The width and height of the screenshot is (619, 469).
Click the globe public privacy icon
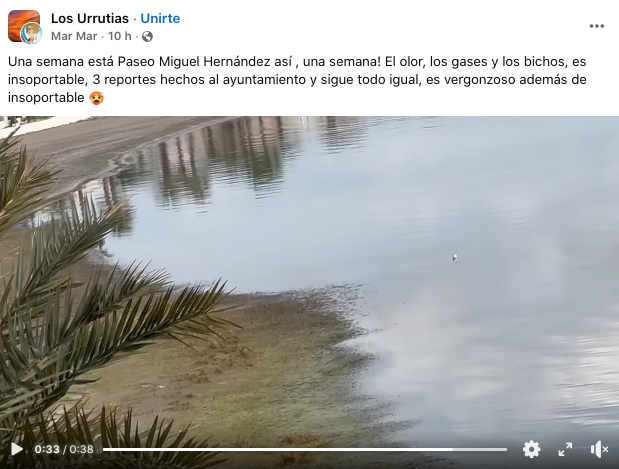(147, 36)
